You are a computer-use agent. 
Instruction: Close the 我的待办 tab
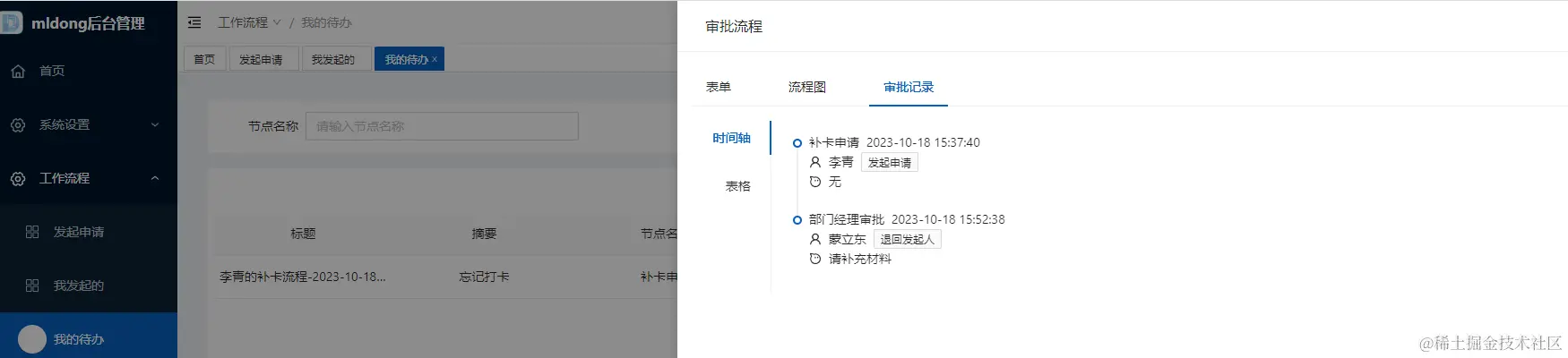point(435,59)
